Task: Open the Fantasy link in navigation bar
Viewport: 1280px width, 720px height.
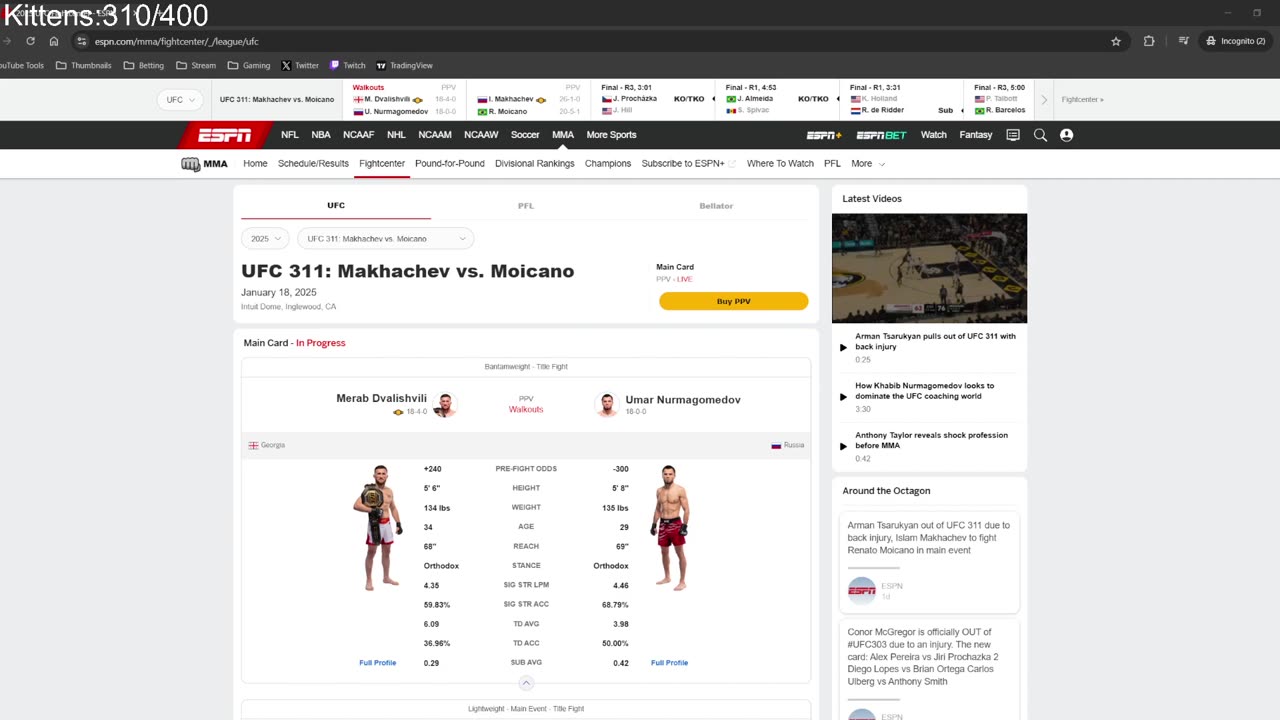Action: point(976,135)
